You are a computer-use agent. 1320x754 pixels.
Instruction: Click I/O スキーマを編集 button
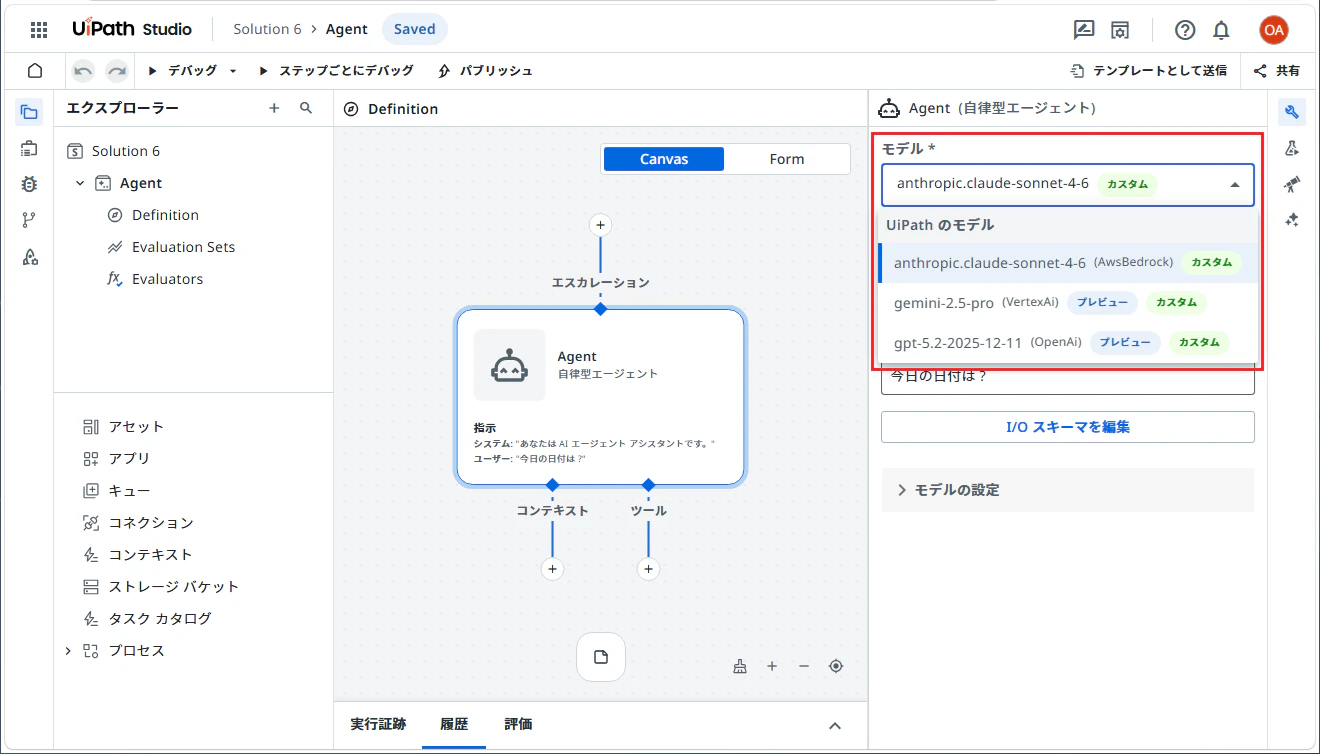point(1068,427)
